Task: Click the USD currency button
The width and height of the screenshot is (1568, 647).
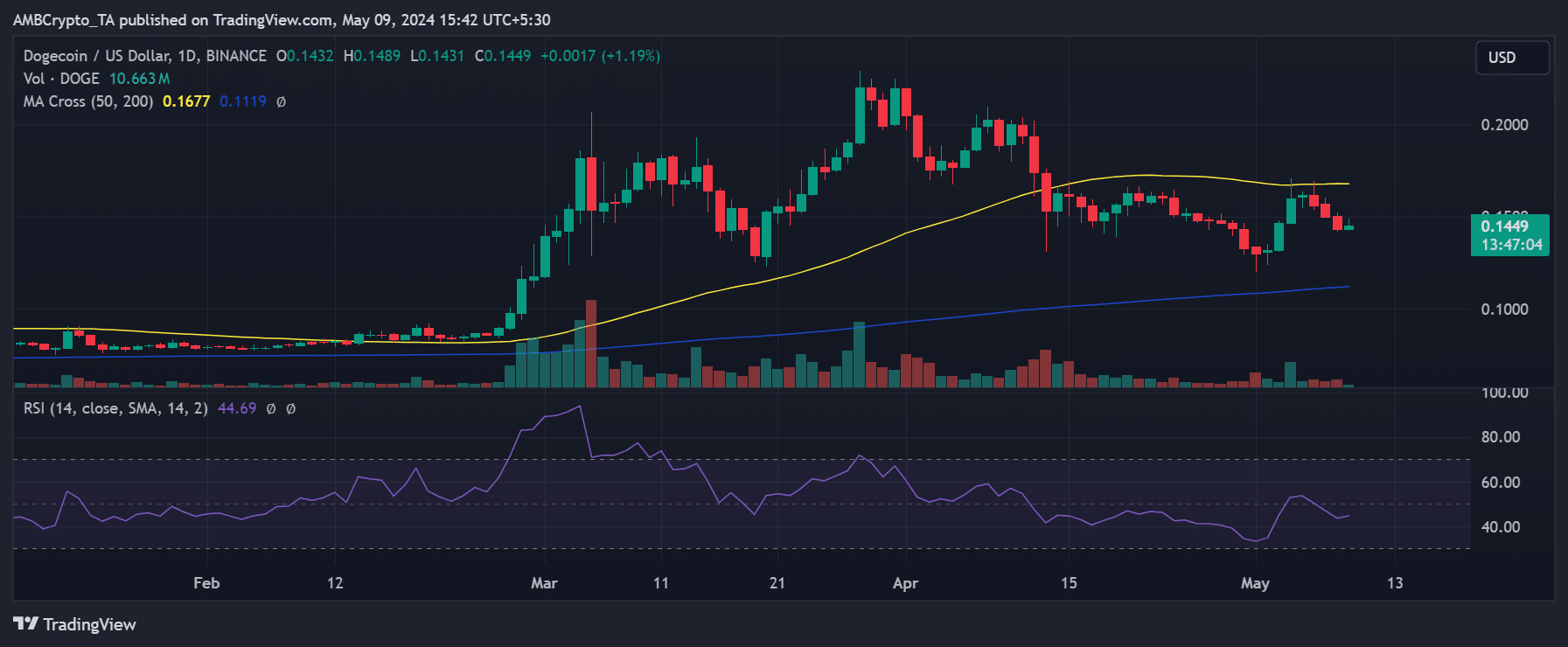Action: point(1512,58)
